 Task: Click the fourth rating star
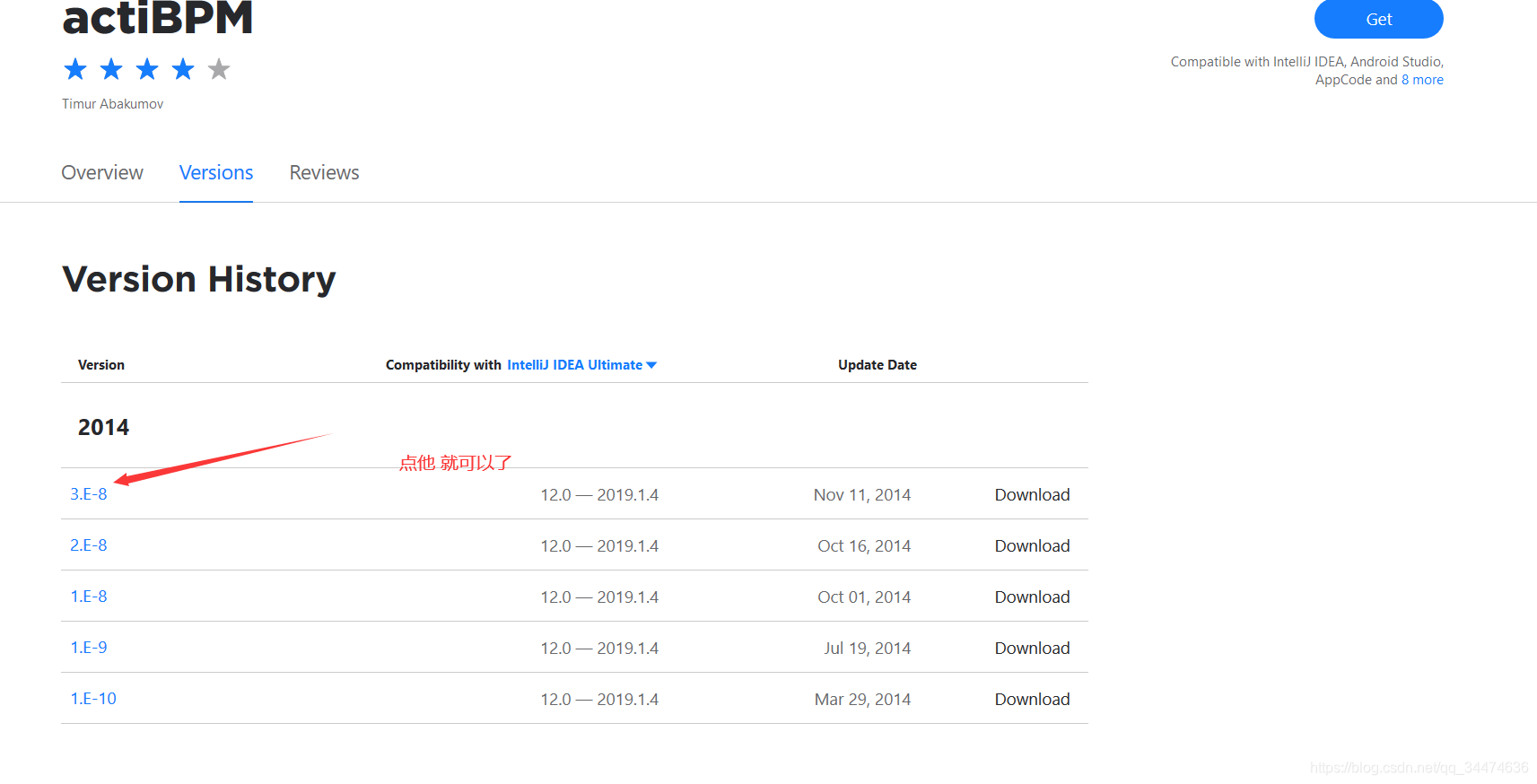point(183,69)
